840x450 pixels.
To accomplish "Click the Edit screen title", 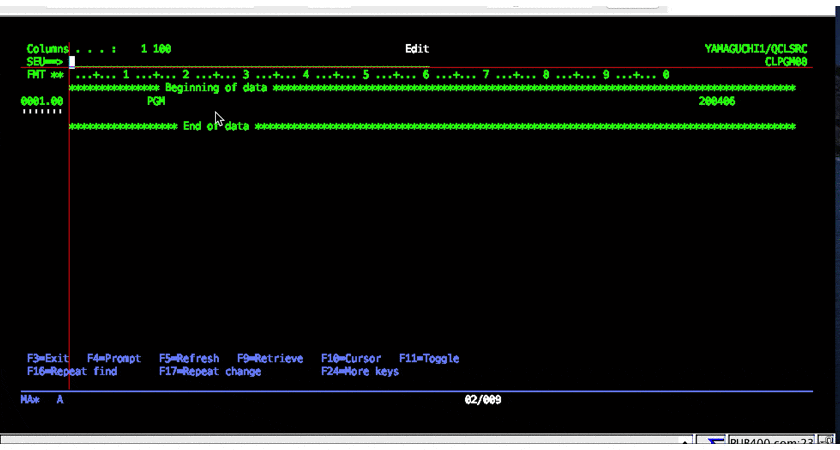I will point(417,49).
